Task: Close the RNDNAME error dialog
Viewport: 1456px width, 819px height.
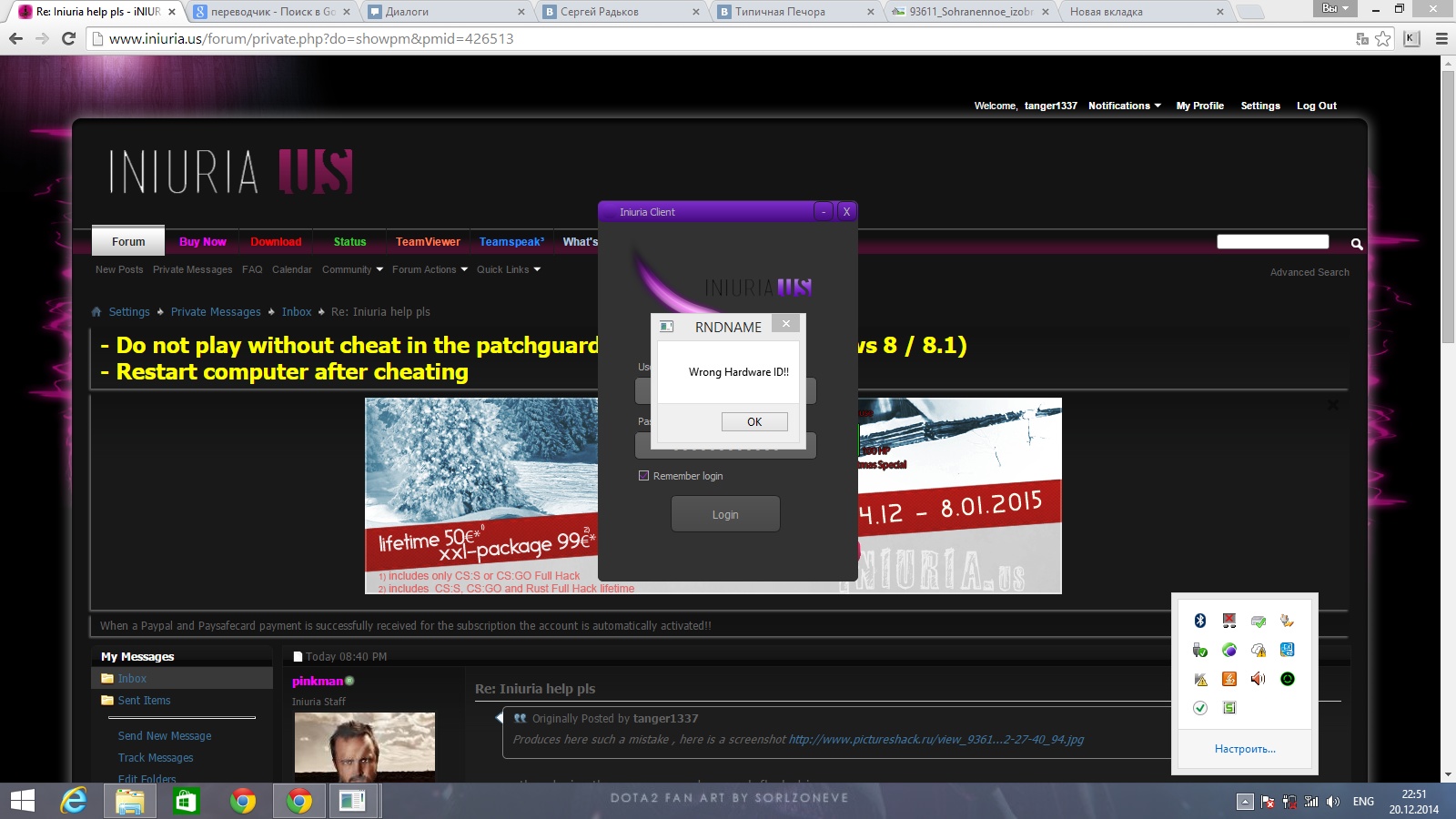Action: [x=786, y=323]
